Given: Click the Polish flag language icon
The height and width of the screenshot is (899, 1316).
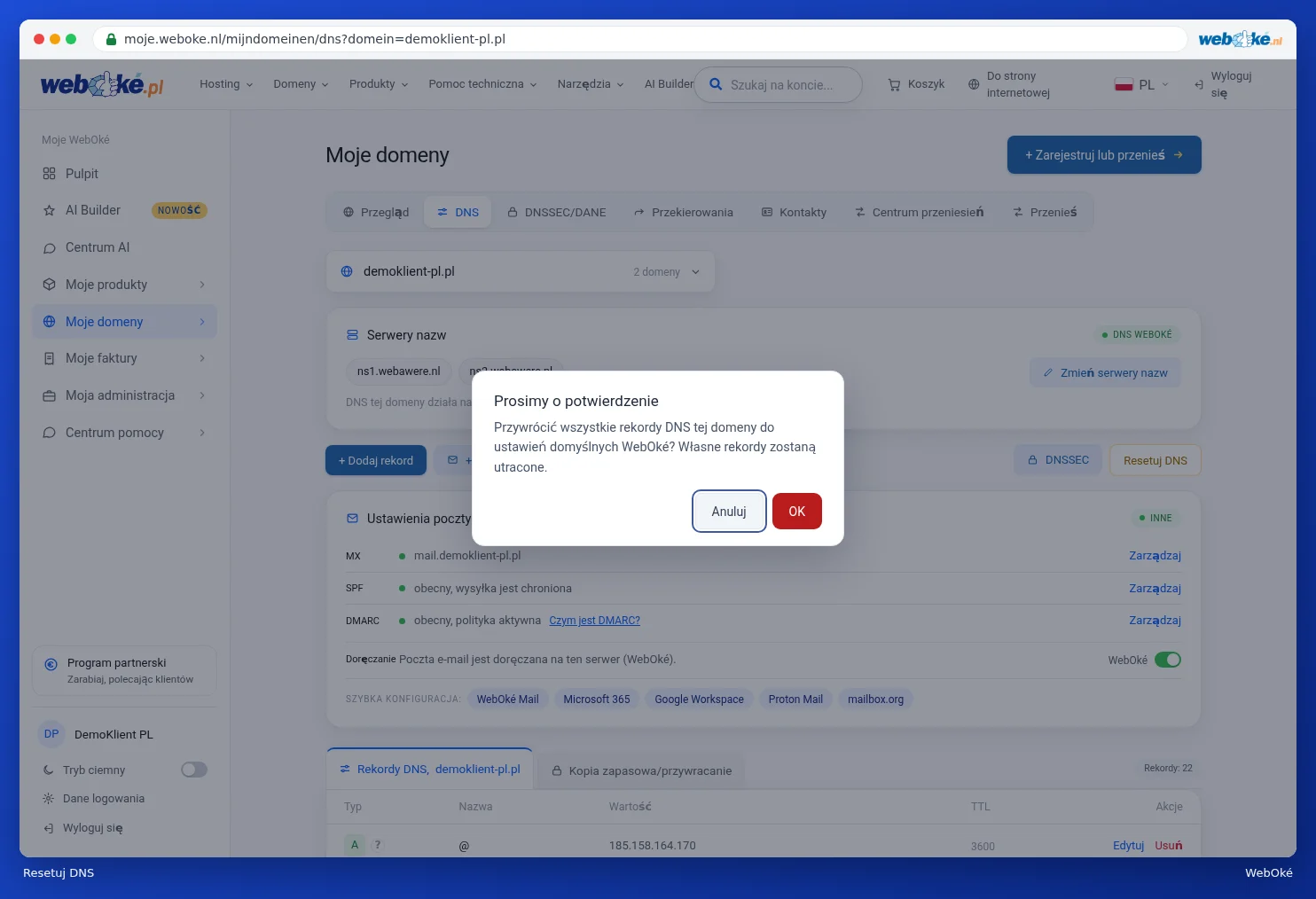Looking at the screenshot, I should coord(1124,84).
